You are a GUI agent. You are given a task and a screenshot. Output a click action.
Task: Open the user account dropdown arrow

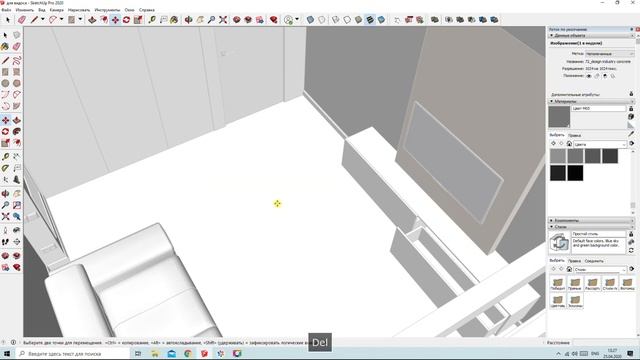pos(297,19)
